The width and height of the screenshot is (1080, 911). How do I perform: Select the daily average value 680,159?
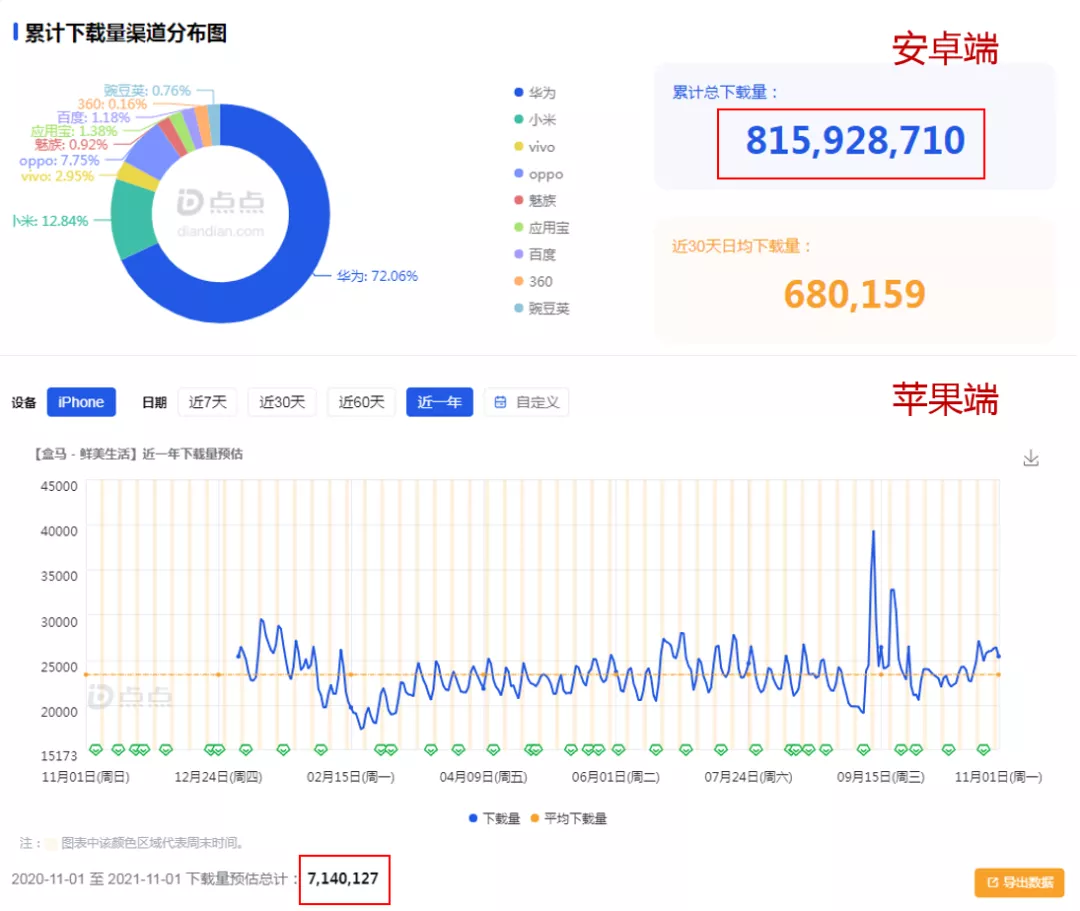[855, 294]
